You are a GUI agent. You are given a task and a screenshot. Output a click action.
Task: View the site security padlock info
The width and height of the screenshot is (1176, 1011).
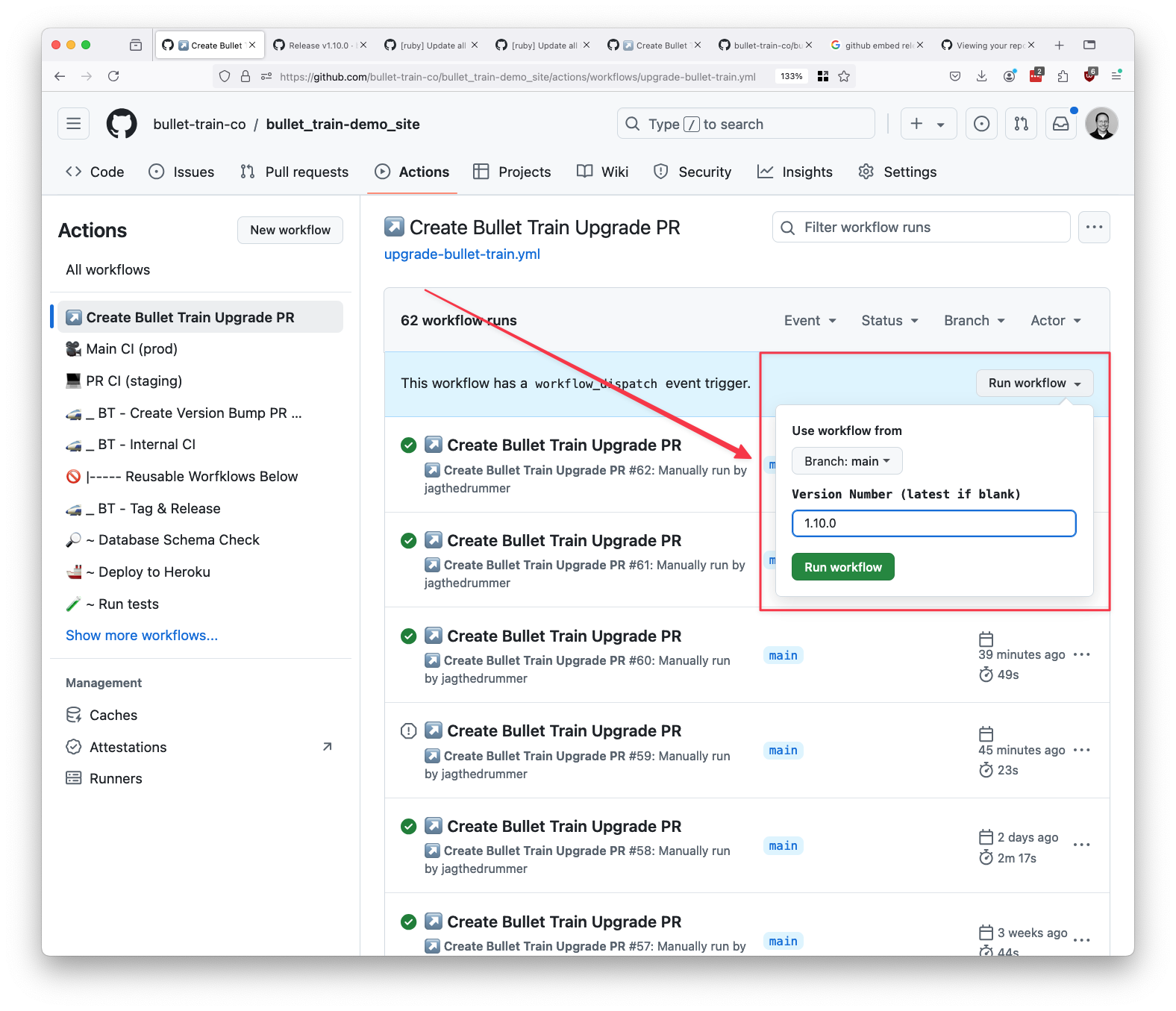[x=245, y=76]
